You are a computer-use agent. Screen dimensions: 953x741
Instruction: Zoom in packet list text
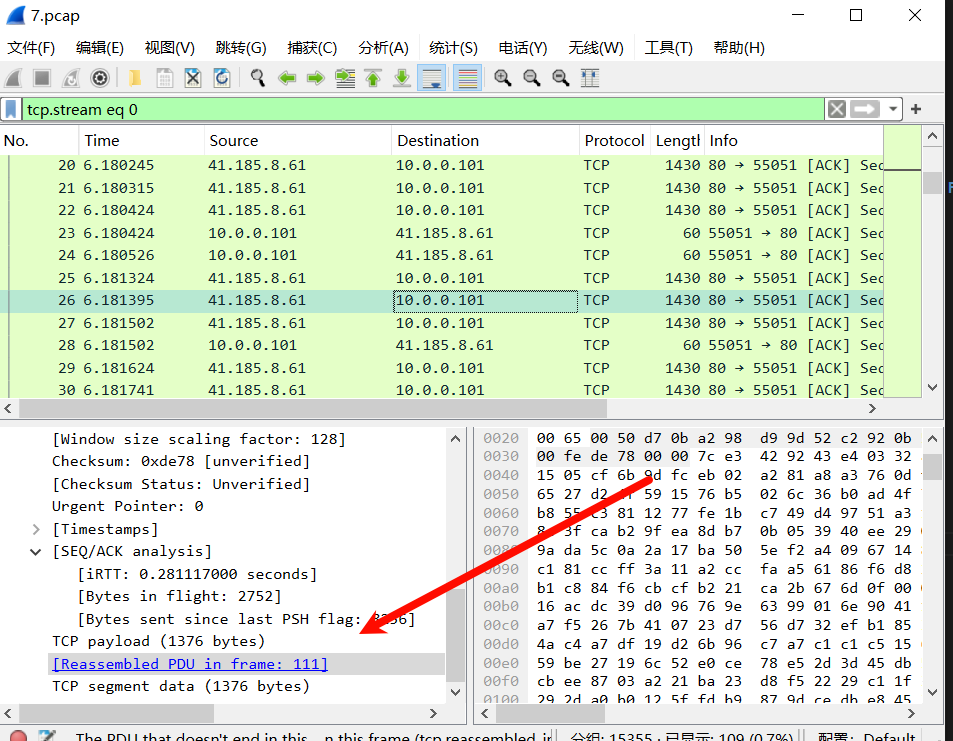point(503,78)
